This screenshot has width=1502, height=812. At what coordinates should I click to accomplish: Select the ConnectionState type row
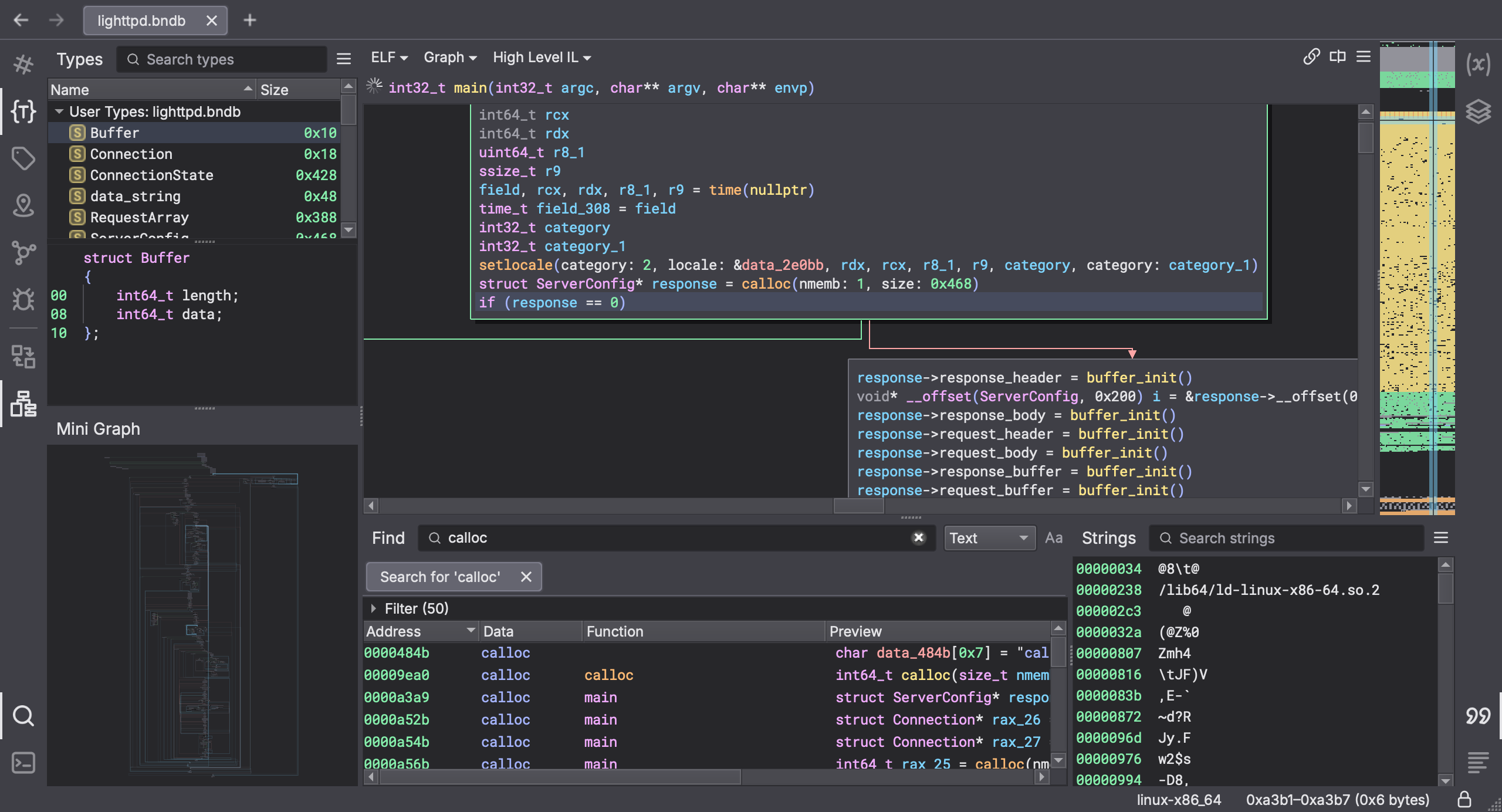tap(151, 175)
